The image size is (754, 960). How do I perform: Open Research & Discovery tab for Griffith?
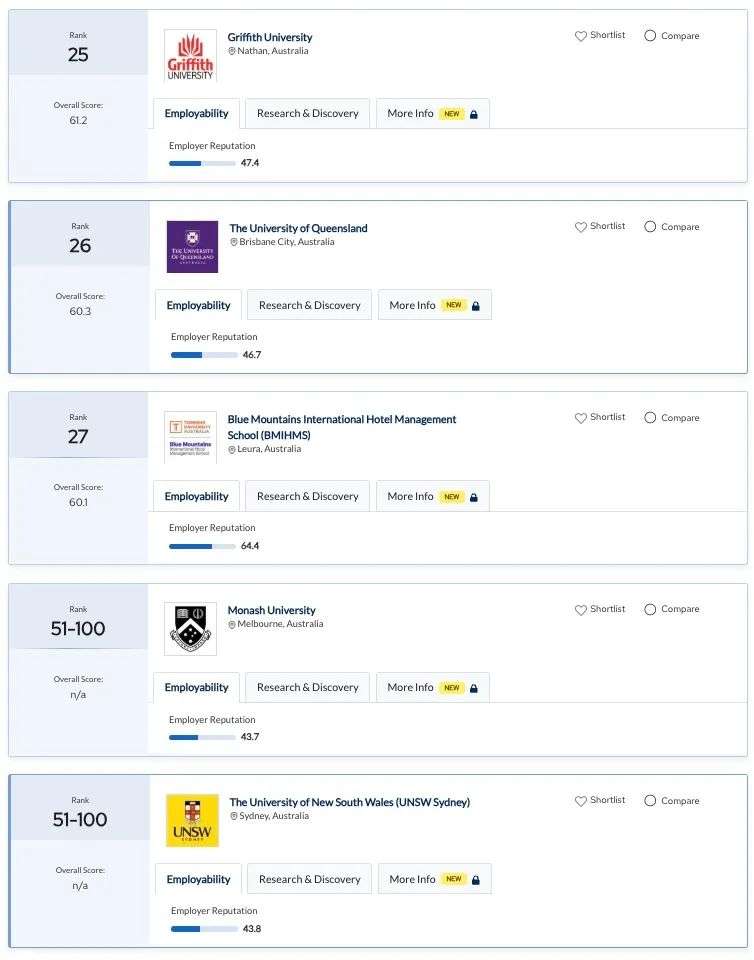(308, 113)
